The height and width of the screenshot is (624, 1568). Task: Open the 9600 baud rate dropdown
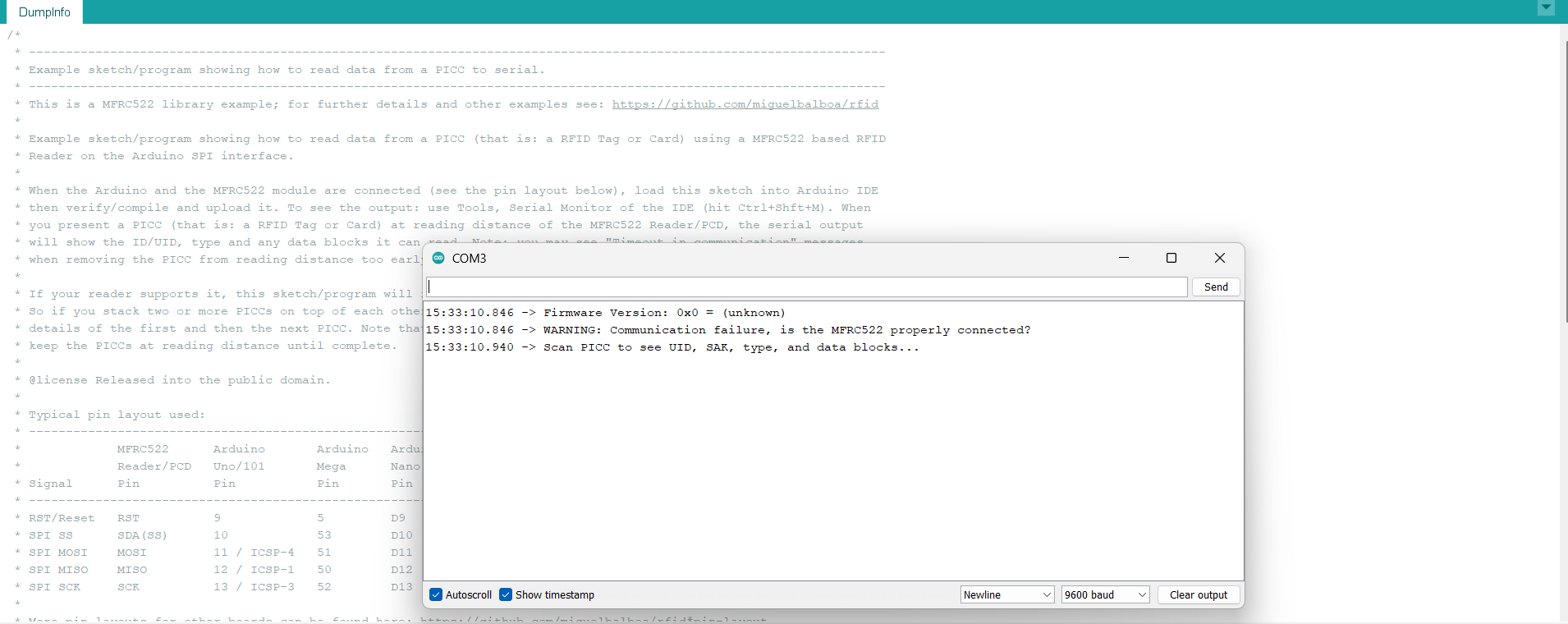(x=1106, y=594)
